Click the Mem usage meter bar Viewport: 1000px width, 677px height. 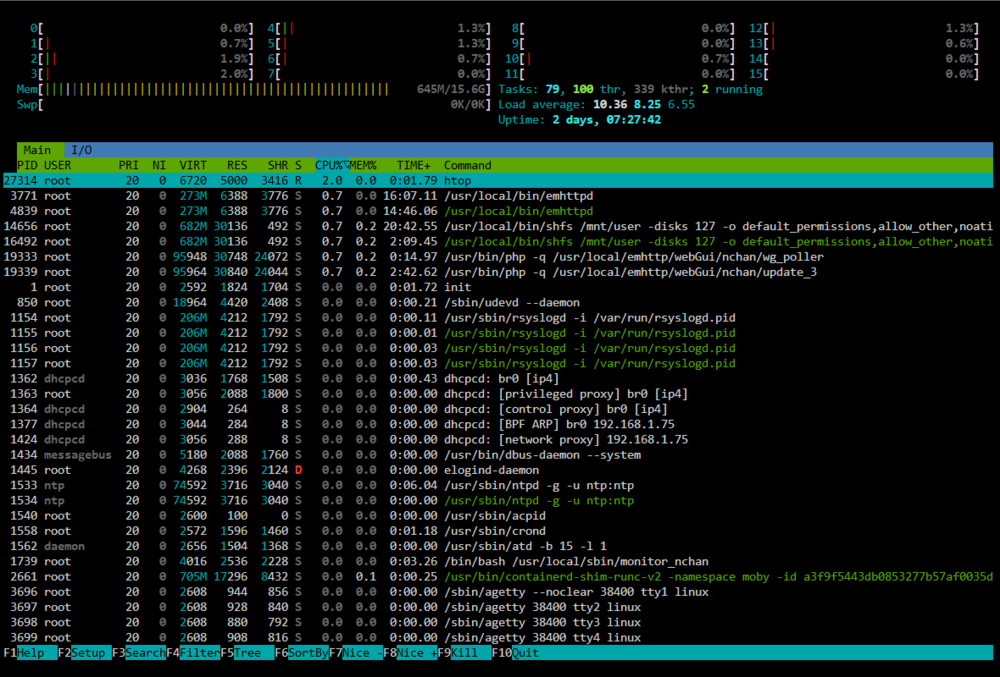254,89
